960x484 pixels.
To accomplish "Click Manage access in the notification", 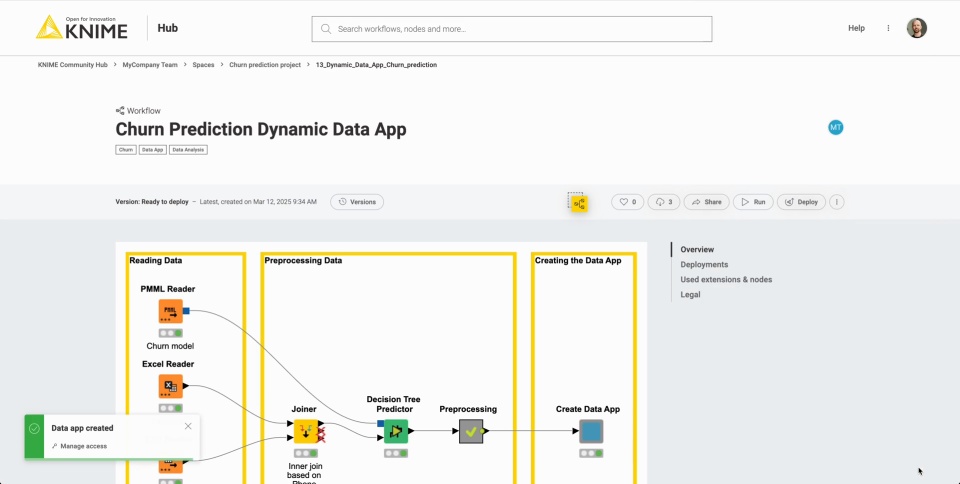I will 80,446.
